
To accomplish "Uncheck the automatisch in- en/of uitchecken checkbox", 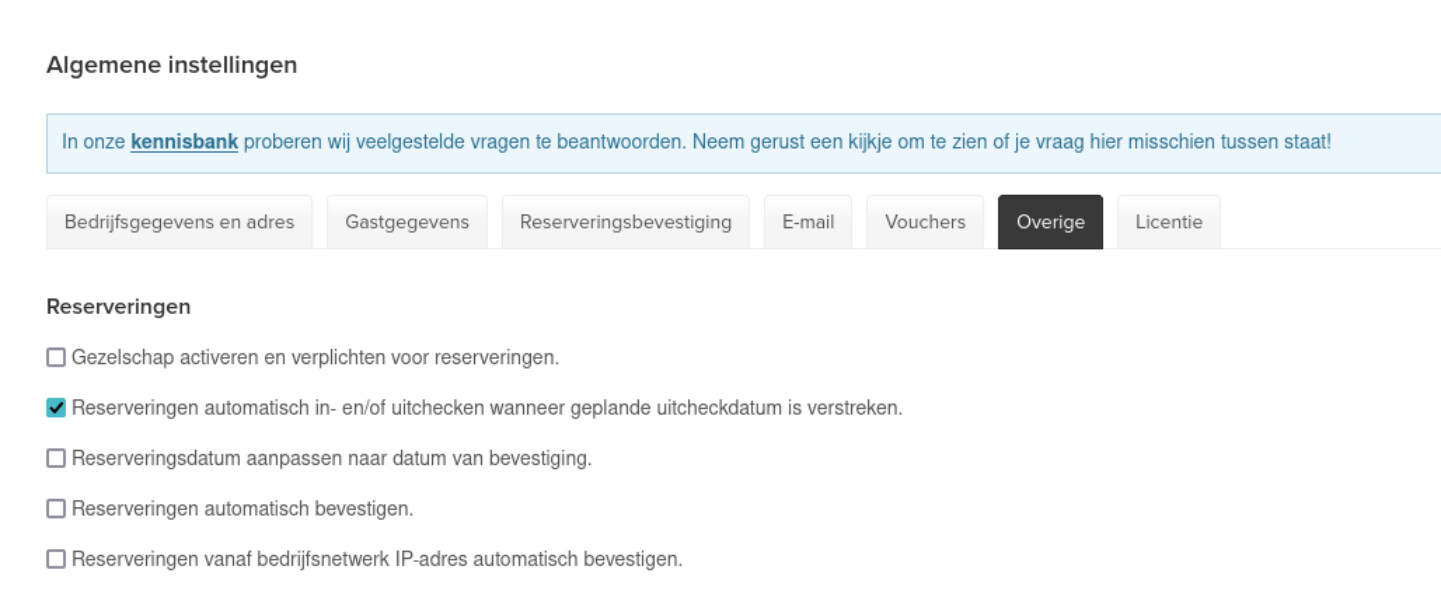I will [56, 408].
